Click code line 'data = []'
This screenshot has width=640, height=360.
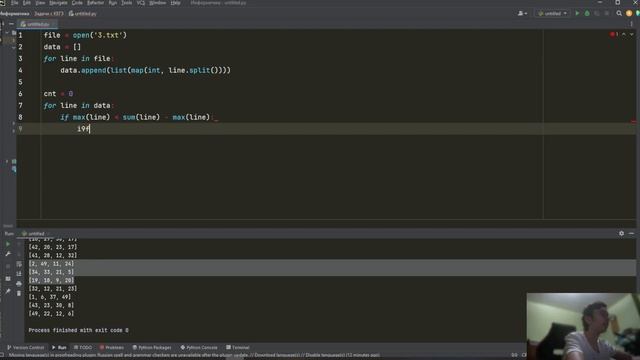click(x=62, y=47)
